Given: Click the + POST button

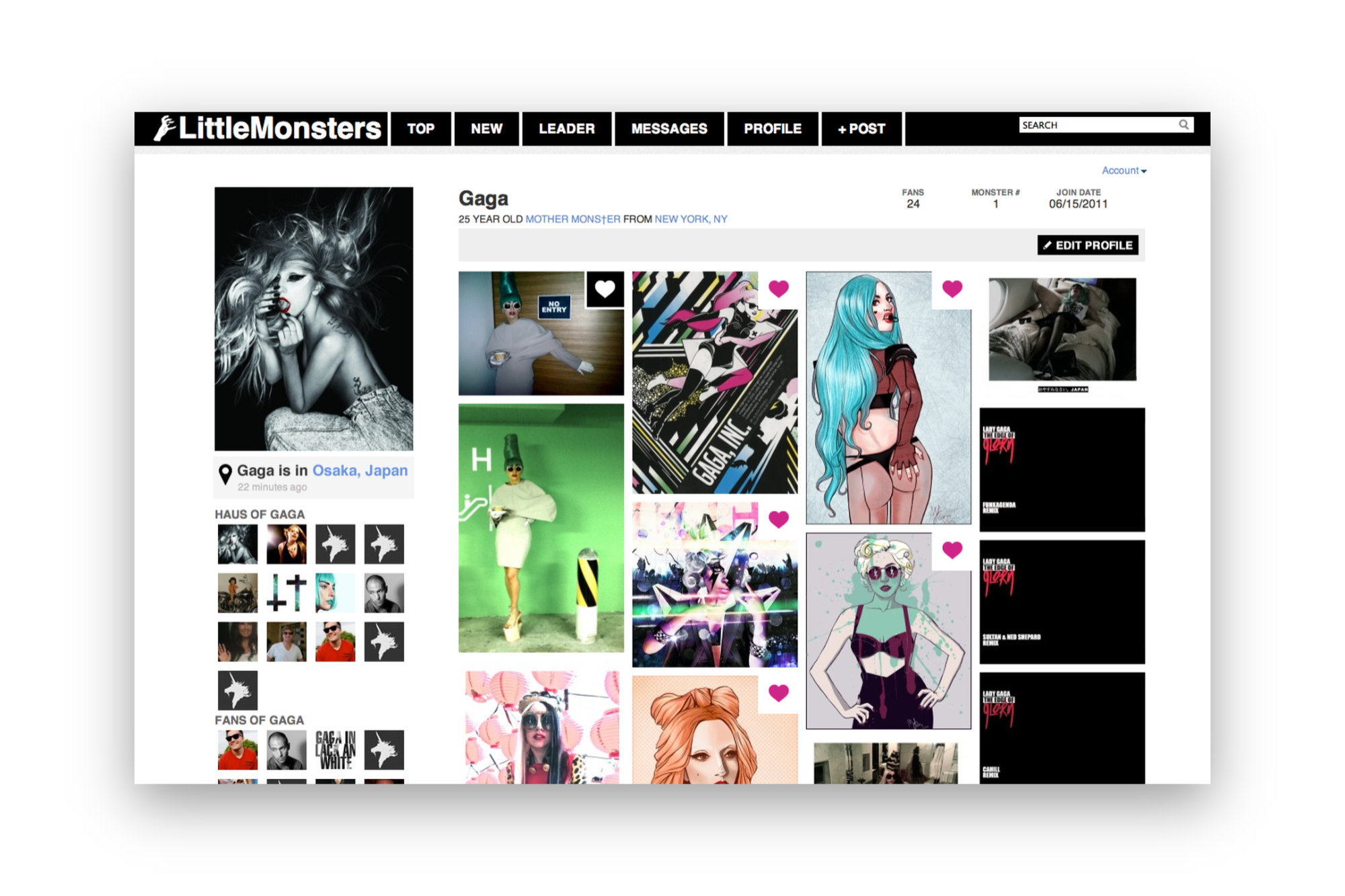Looking at the screenshot, I should point(861,128).
